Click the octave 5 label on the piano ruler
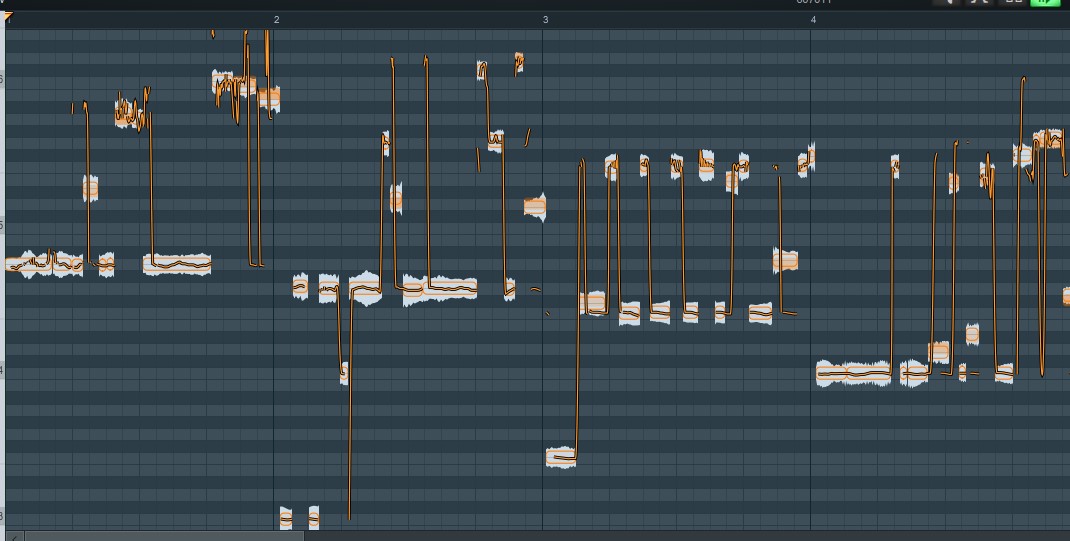Viewport: 1070px width, 541px height. point(2,225)
